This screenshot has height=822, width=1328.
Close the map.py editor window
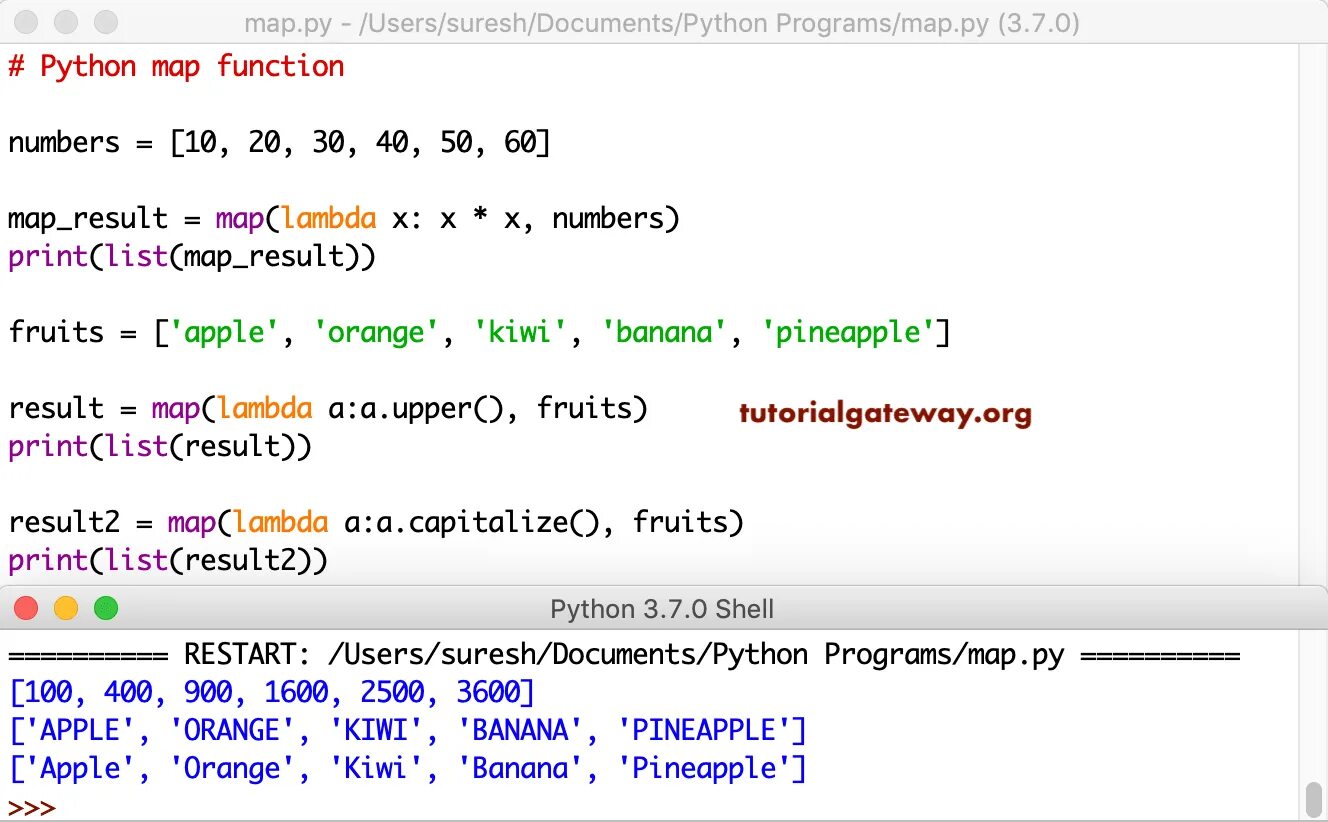pos(27,22)
